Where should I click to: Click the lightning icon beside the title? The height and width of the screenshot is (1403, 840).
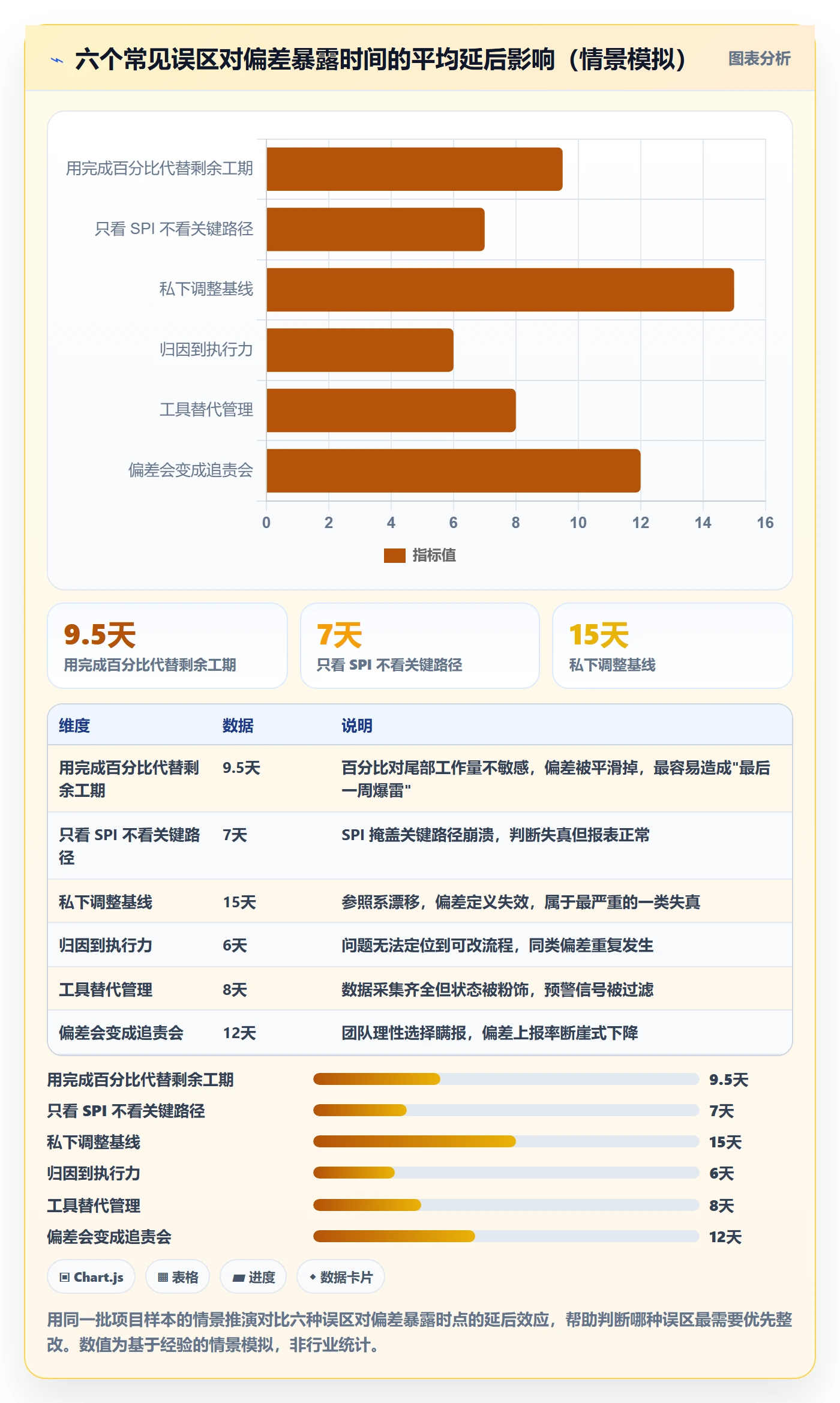(57, 60)
